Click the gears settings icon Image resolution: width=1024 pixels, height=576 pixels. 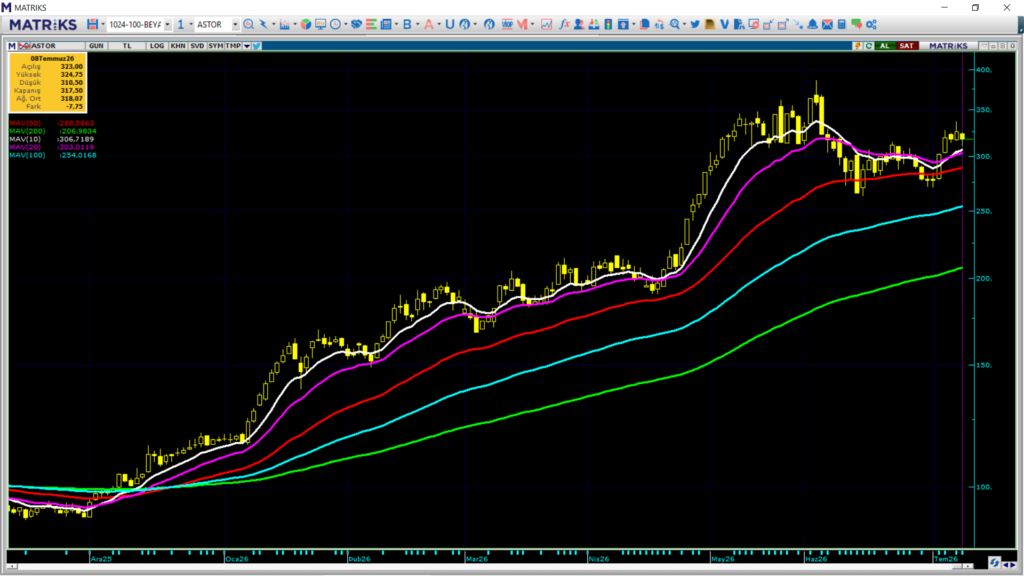(871, 24)
